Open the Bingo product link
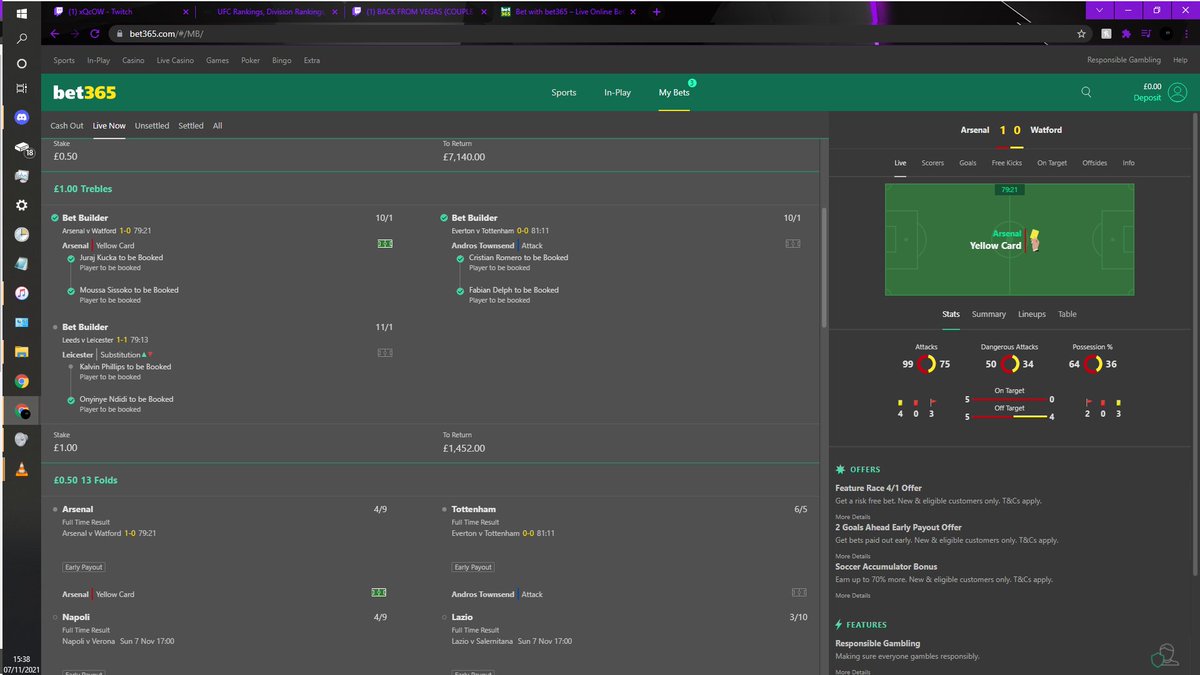The height and width of the screenshot is (675, 1200). (281, 60)
